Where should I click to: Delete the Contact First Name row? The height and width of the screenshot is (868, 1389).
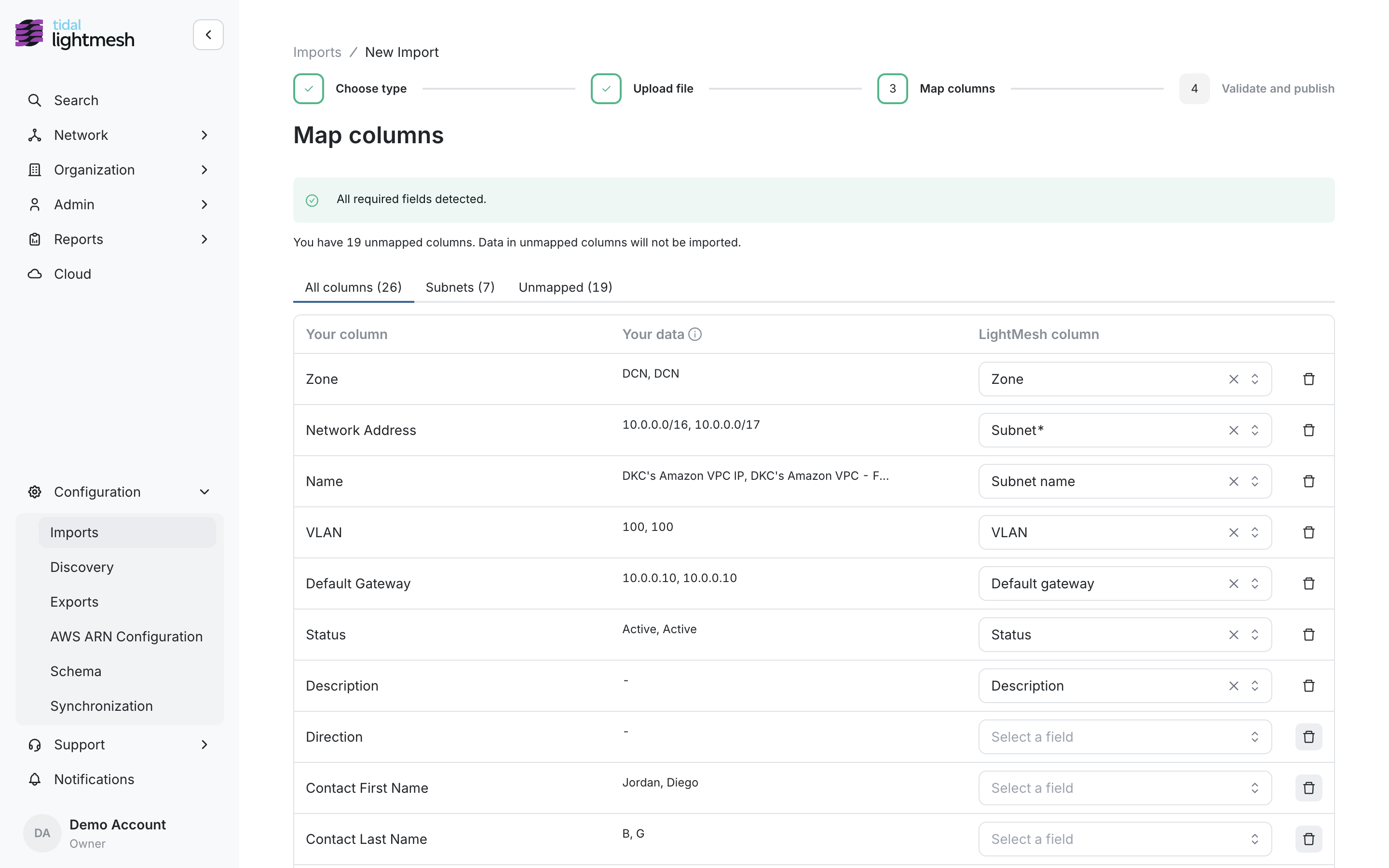coord(1308,787)
